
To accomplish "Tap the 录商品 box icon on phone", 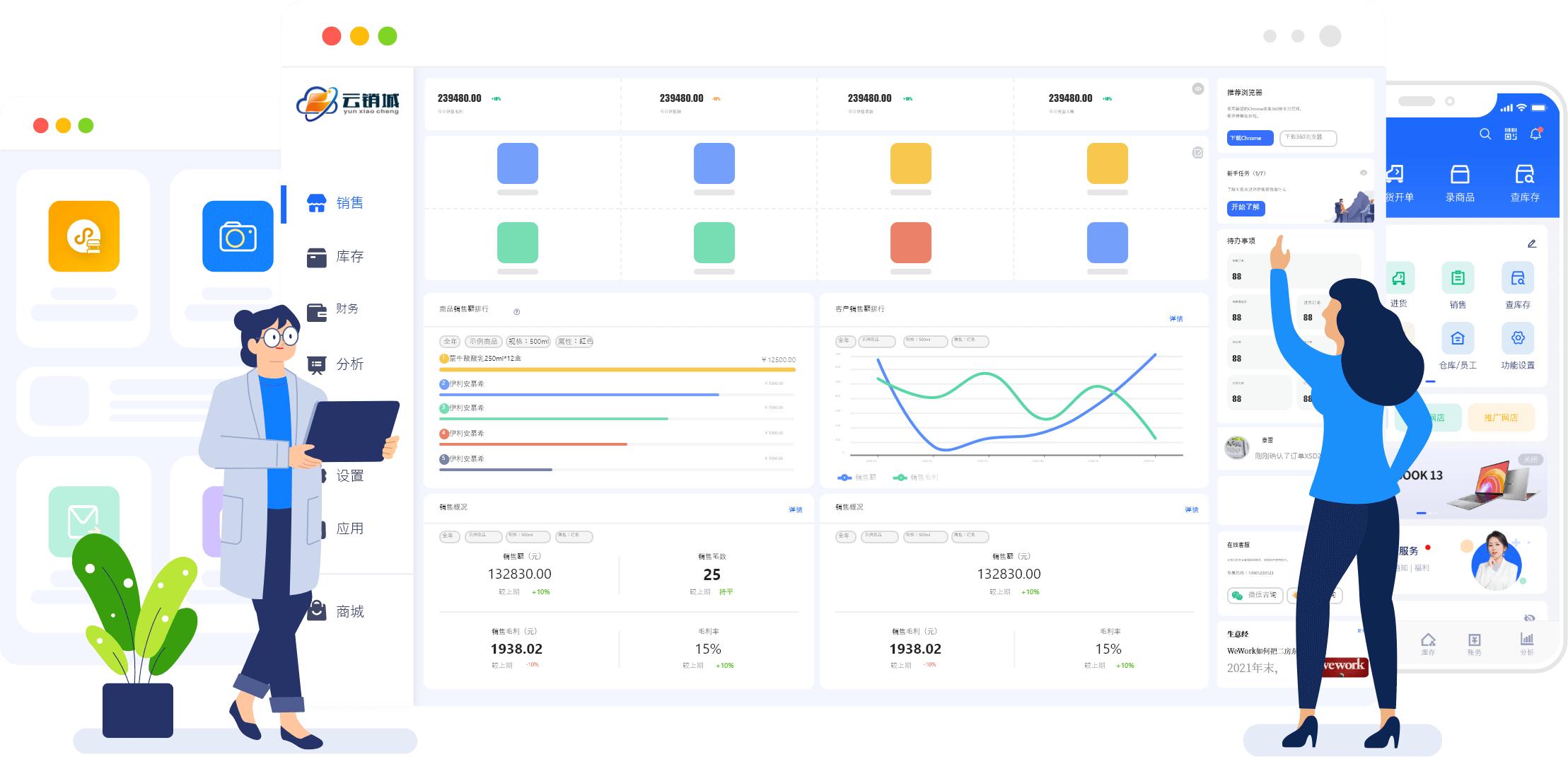I will [1460, 175].
